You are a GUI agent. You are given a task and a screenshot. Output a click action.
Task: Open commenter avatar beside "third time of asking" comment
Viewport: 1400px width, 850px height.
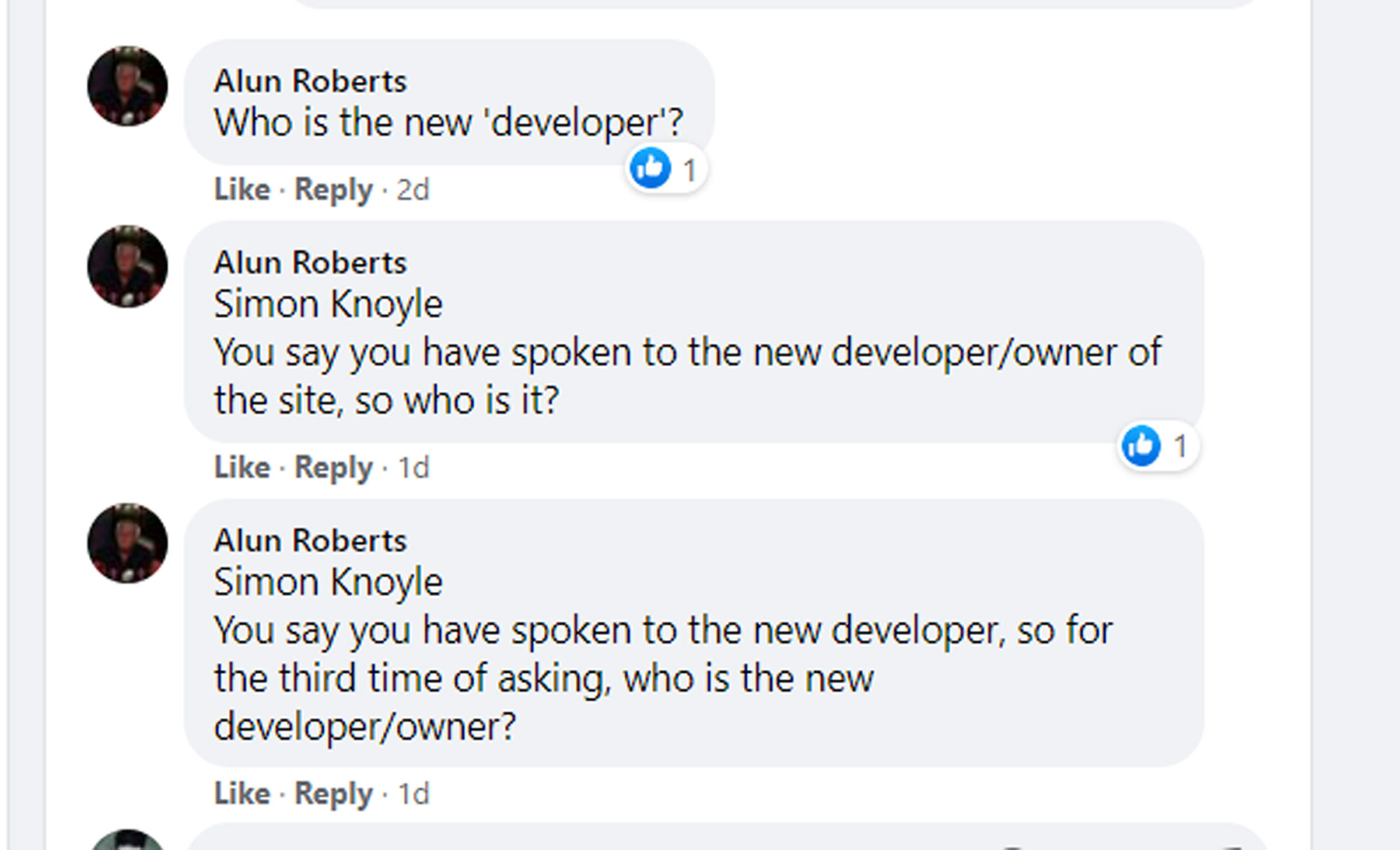pyautogui.click(x=127, y=544)
